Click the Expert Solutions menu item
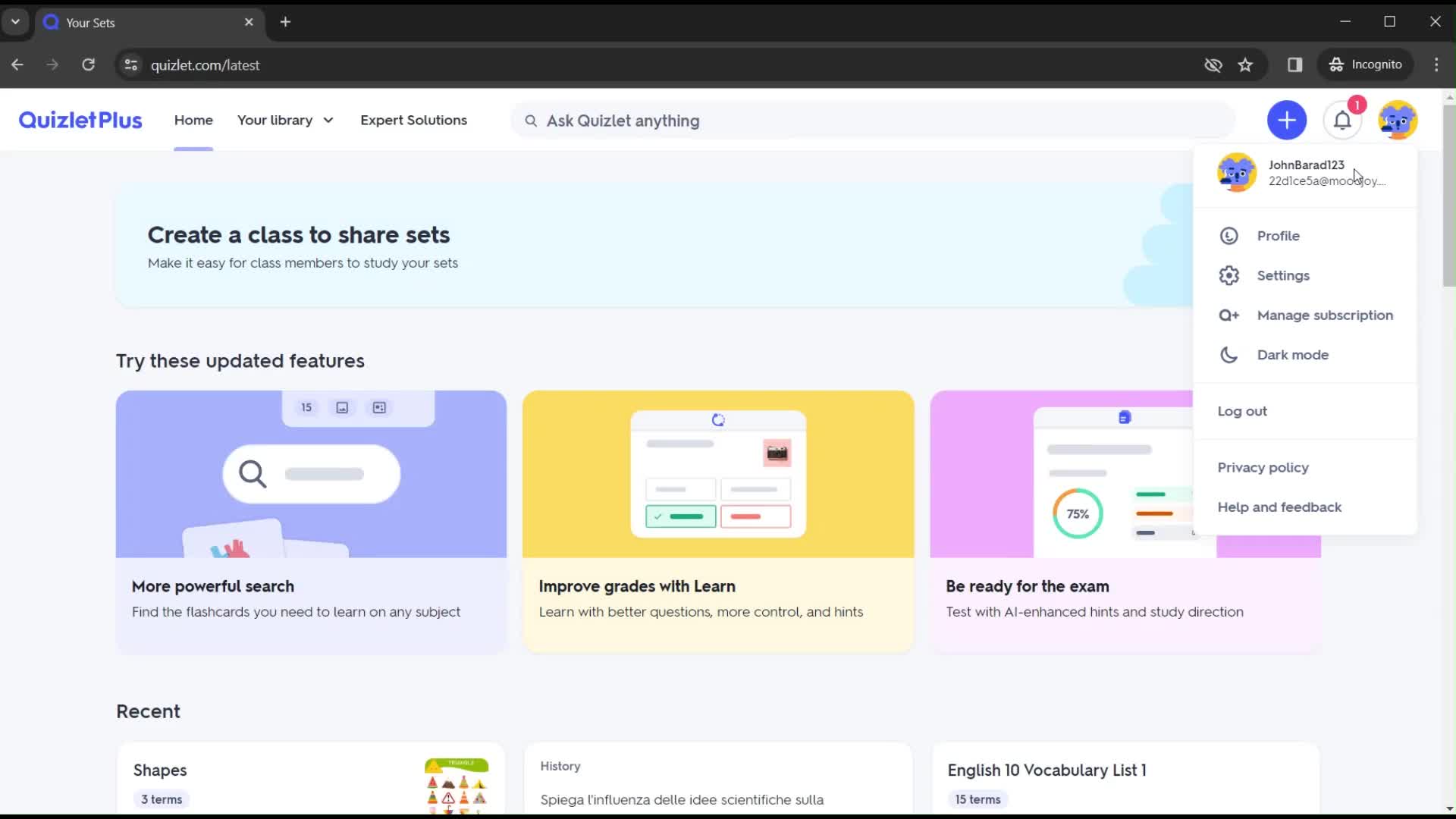The image size is (1456, 819). pyautogui.click(x=413, y=120)
